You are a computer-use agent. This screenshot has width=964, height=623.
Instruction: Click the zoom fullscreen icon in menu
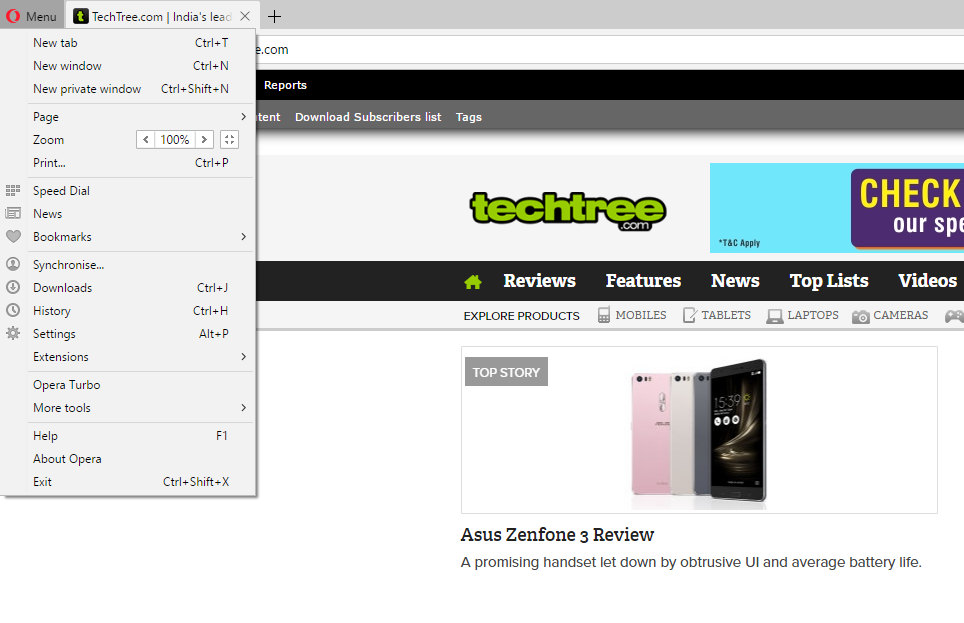pos(229,140)
